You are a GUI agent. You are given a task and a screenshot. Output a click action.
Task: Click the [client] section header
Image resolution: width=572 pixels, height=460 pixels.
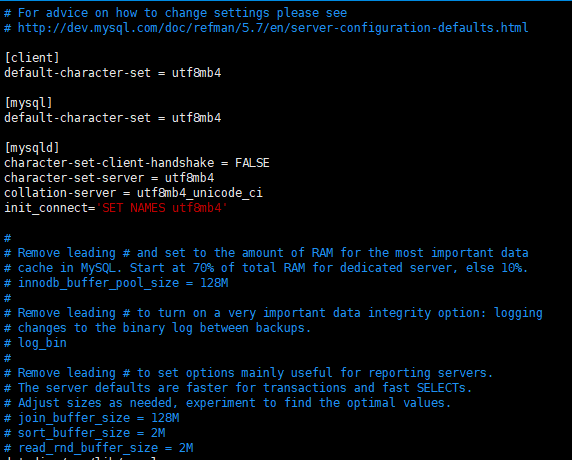click(x=32, y=58)
